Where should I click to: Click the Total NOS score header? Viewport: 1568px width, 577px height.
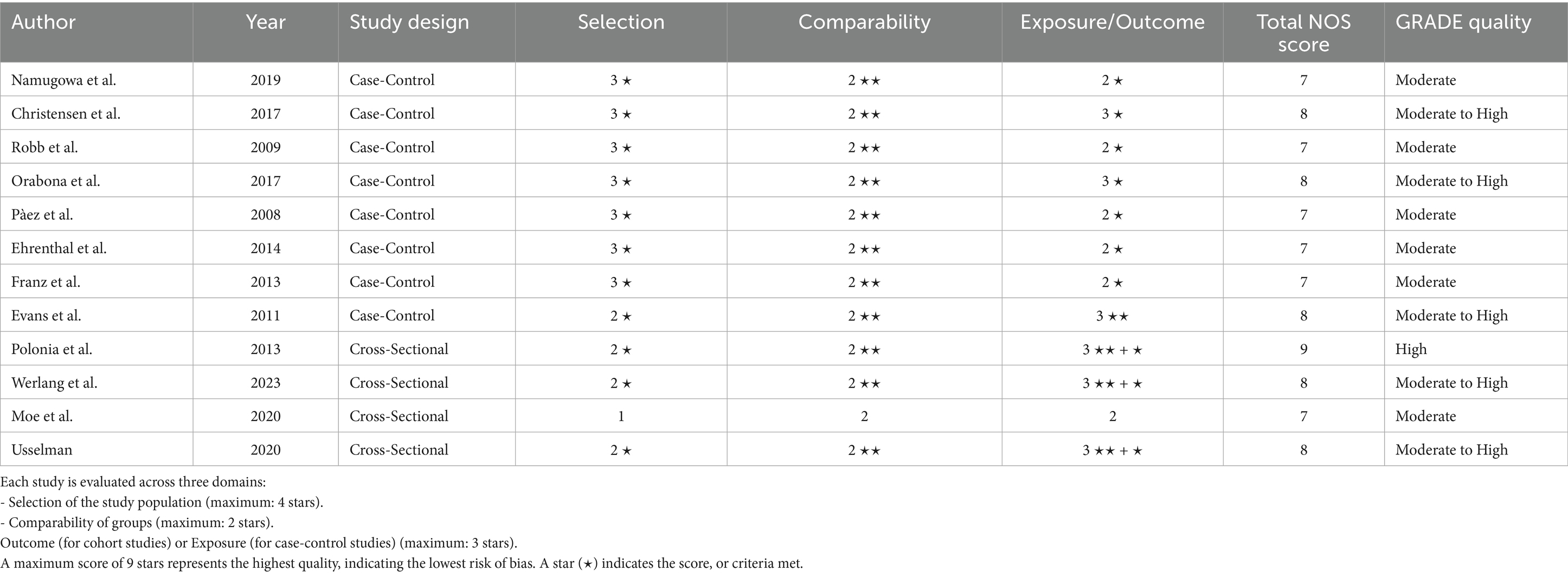point(1303,33)
